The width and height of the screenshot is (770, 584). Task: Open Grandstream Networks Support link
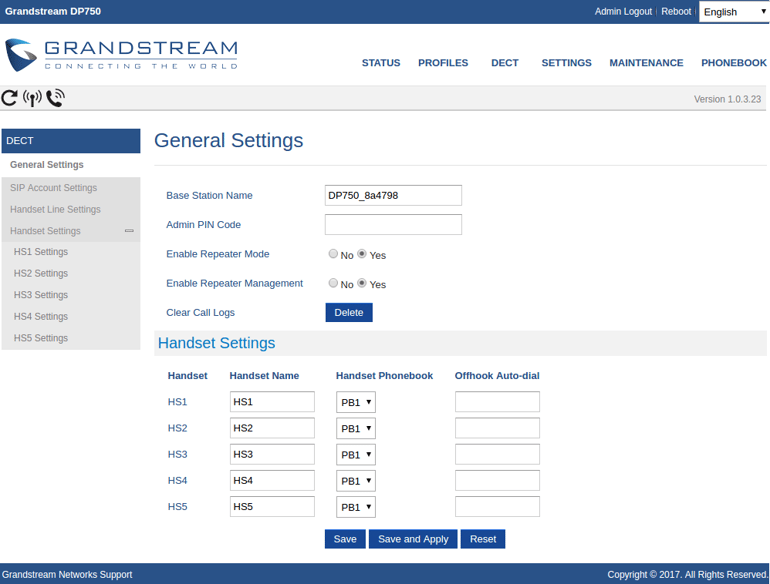pos(67,574)
